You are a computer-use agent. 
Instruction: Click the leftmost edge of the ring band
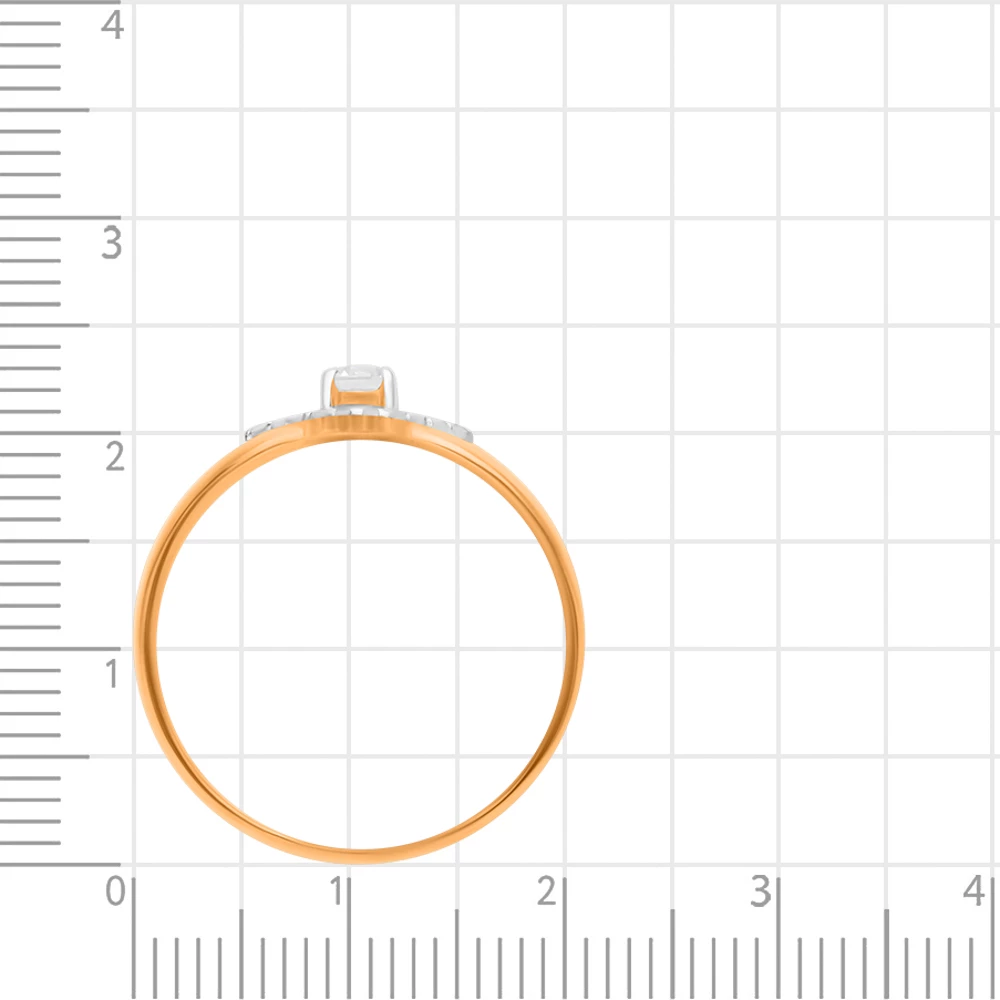(x=142, y=640)
